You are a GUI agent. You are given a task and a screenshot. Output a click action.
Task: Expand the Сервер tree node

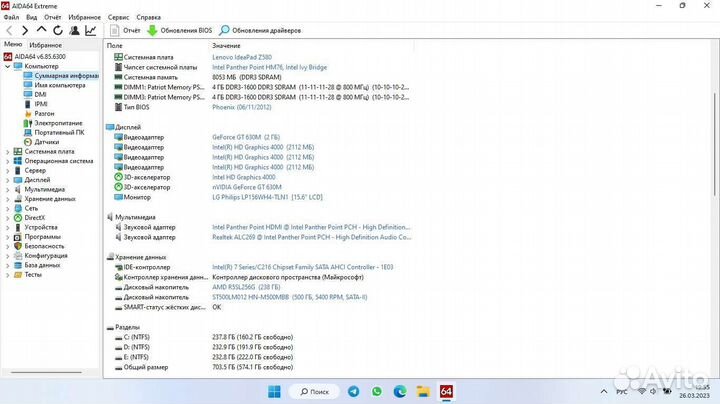[7, 170]
